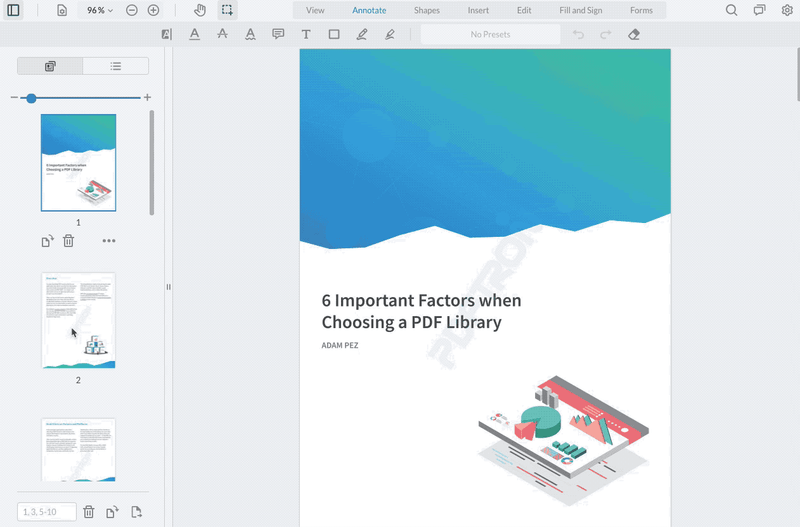This screenshot has height=527, width=800.
Task: Open the settings gear menu
Action: coord(787,10)
